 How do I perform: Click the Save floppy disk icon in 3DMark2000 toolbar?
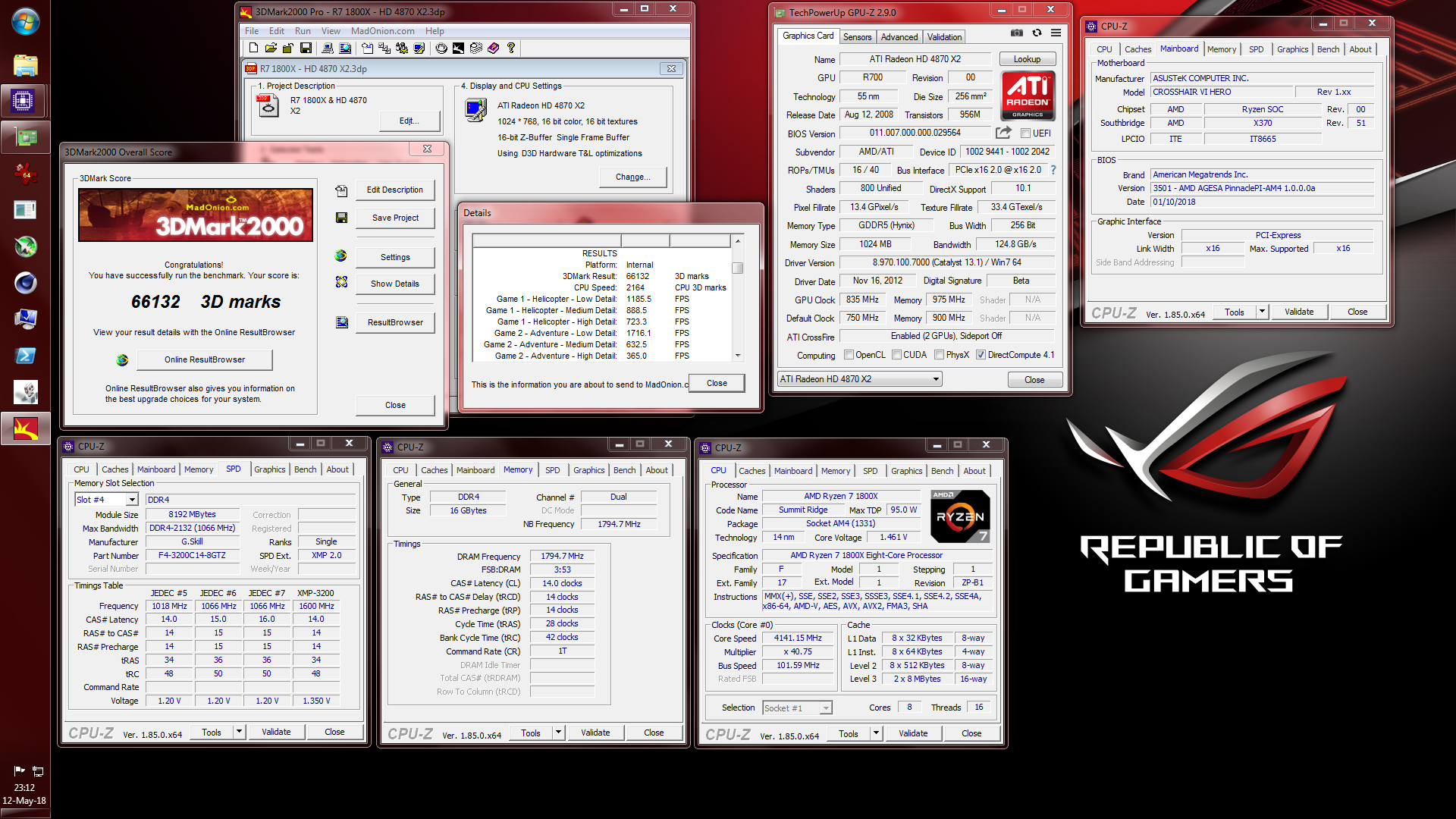pos(306,49)
